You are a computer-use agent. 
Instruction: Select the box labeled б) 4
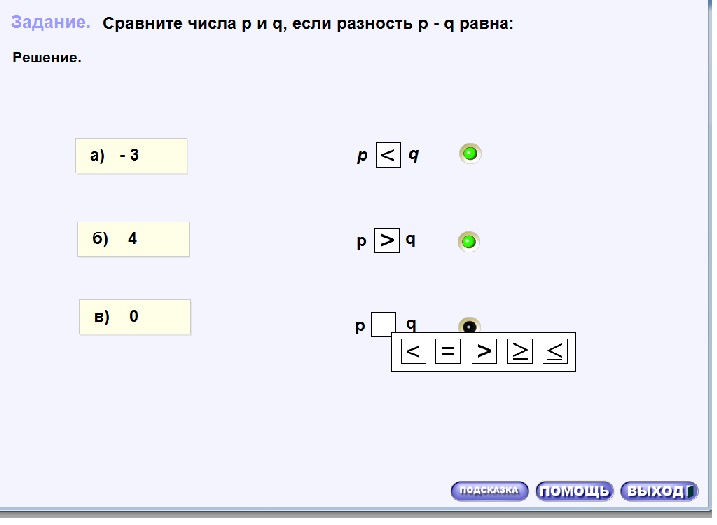coord(133,239)
